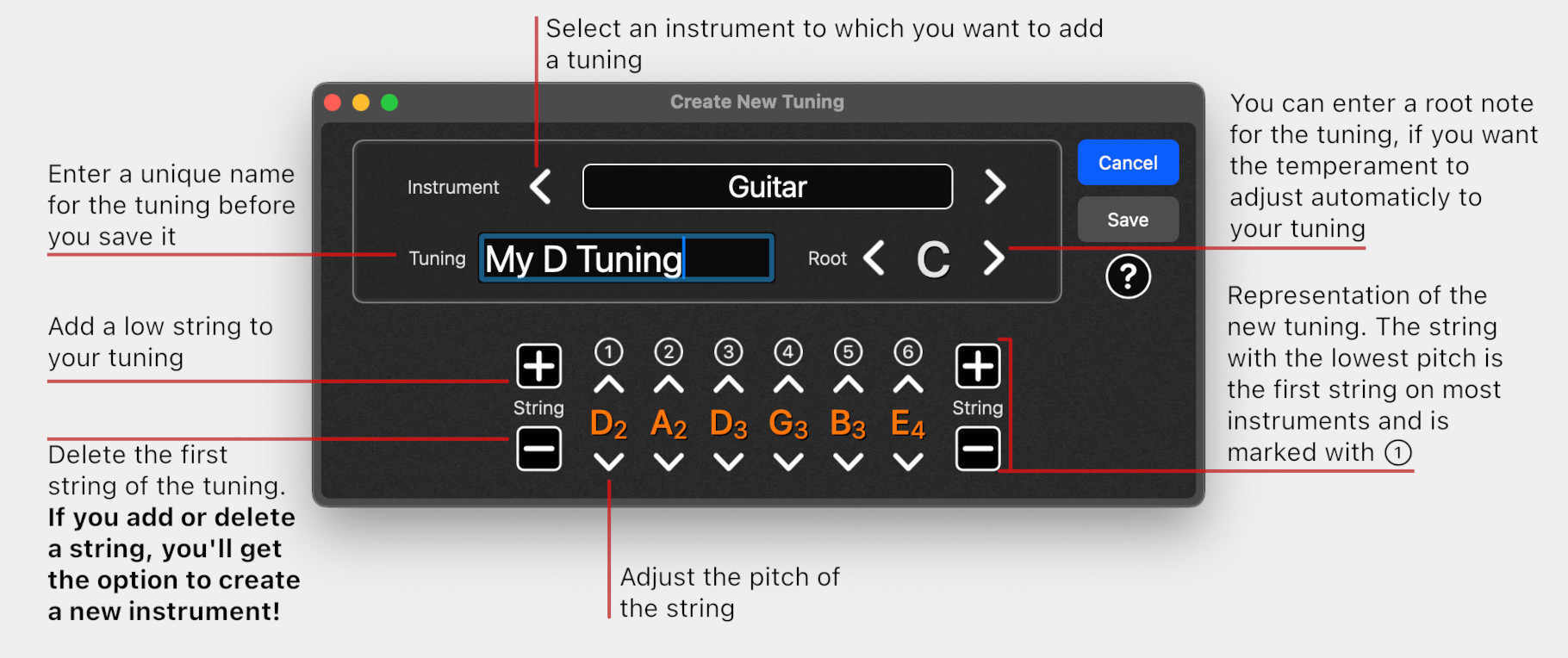
Task: Raise pitch of string 4 (G3)
Action: 788,385
